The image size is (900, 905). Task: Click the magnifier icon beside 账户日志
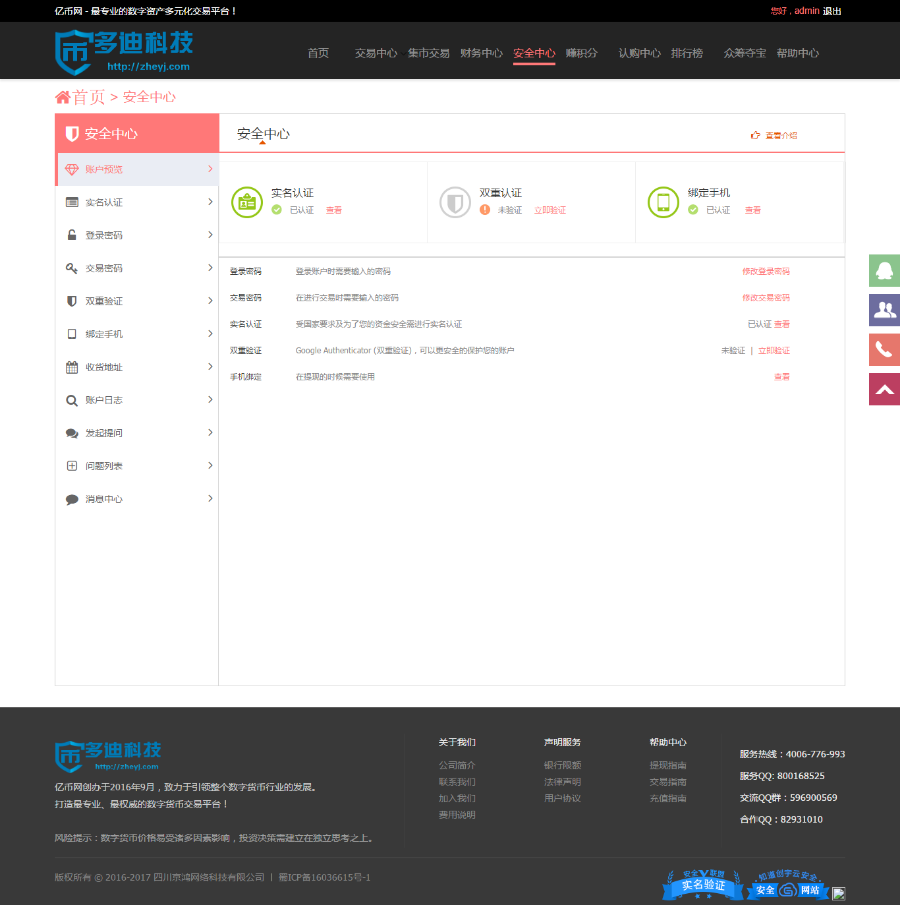tap(72, 400)
